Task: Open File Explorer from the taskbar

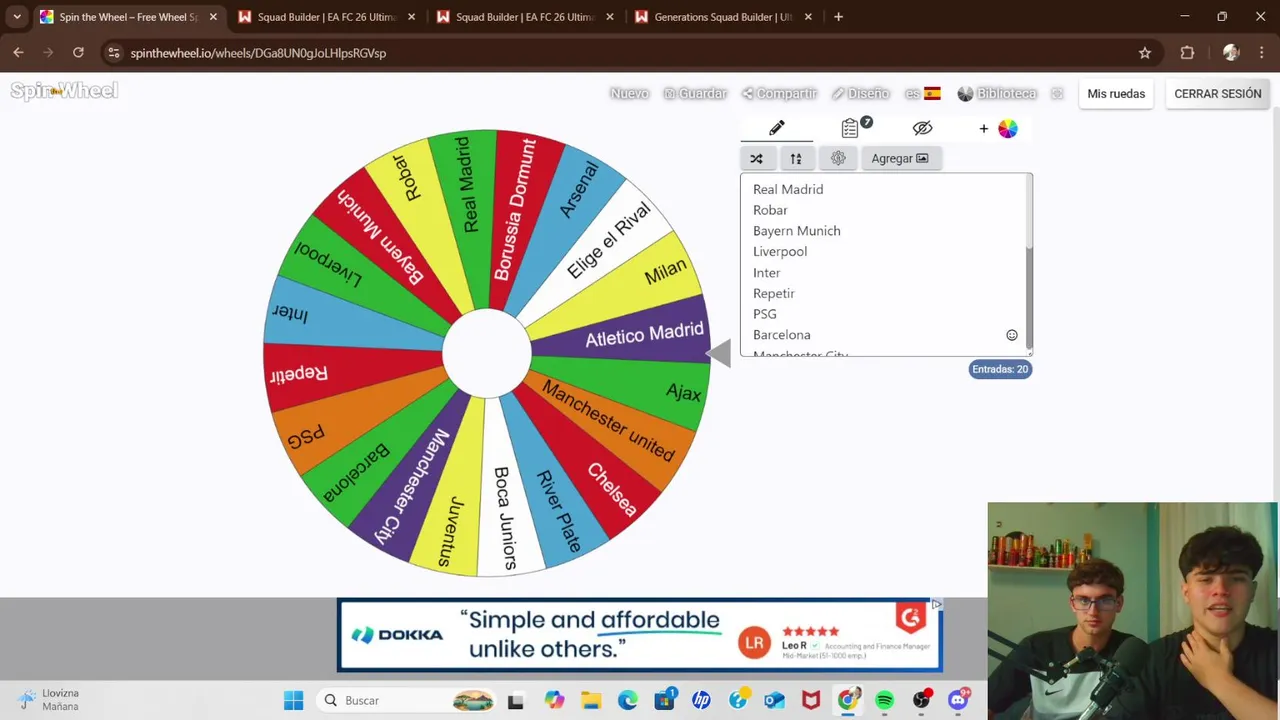Action: point(591,701)
